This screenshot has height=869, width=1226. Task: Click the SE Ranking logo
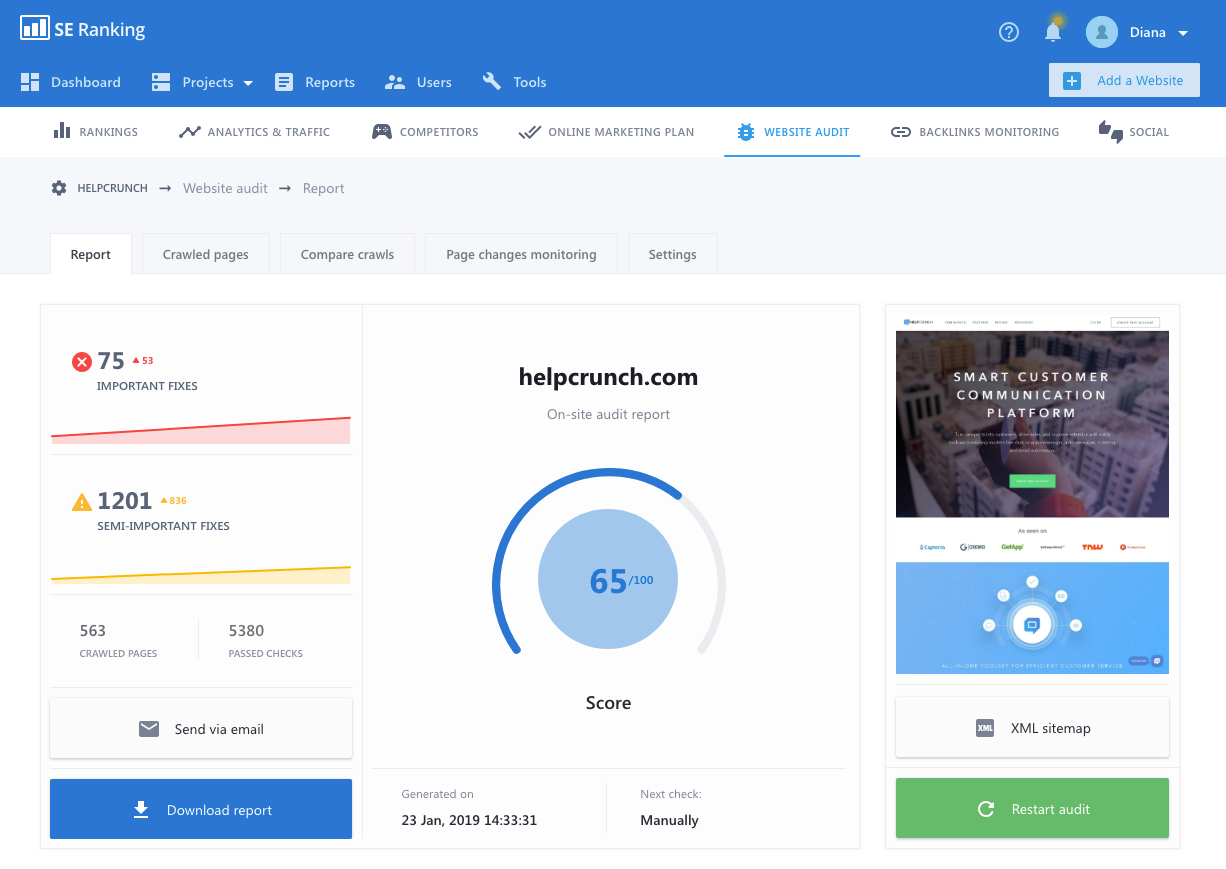83,28
